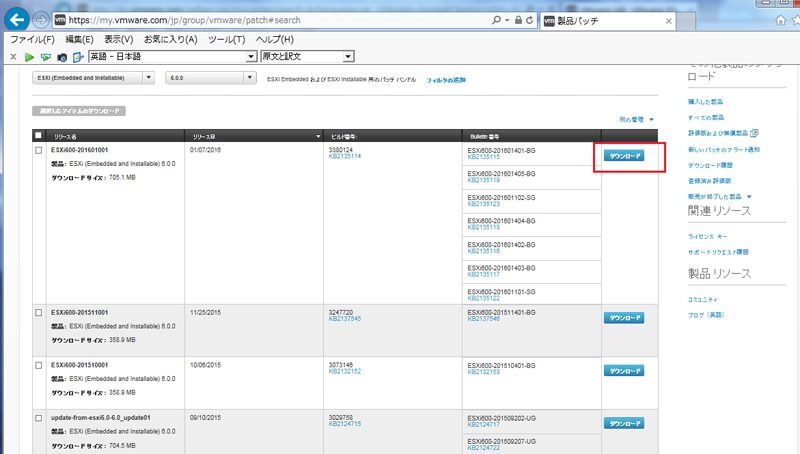Viewport: 800px width, 454px height.
Task: Open KB2135114 build number link
Action: click(345, 156)
